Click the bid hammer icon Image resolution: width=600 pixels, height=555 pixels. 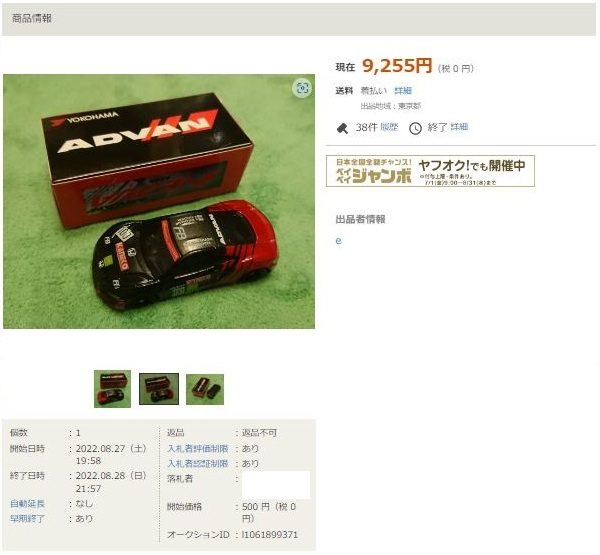(x=342, y=128)
